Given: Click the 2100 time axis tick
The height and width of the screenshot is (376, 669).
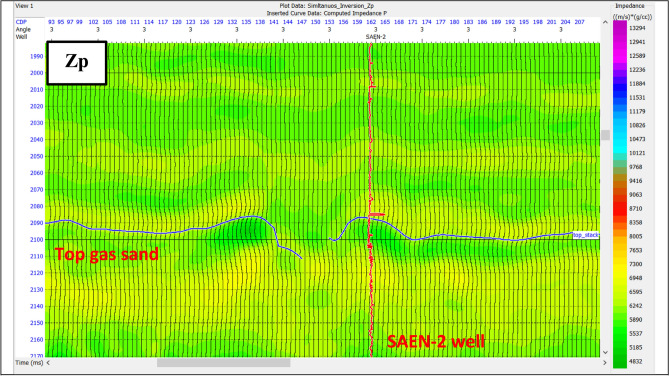Looking at the screenshot, I should tap(37, 239).
